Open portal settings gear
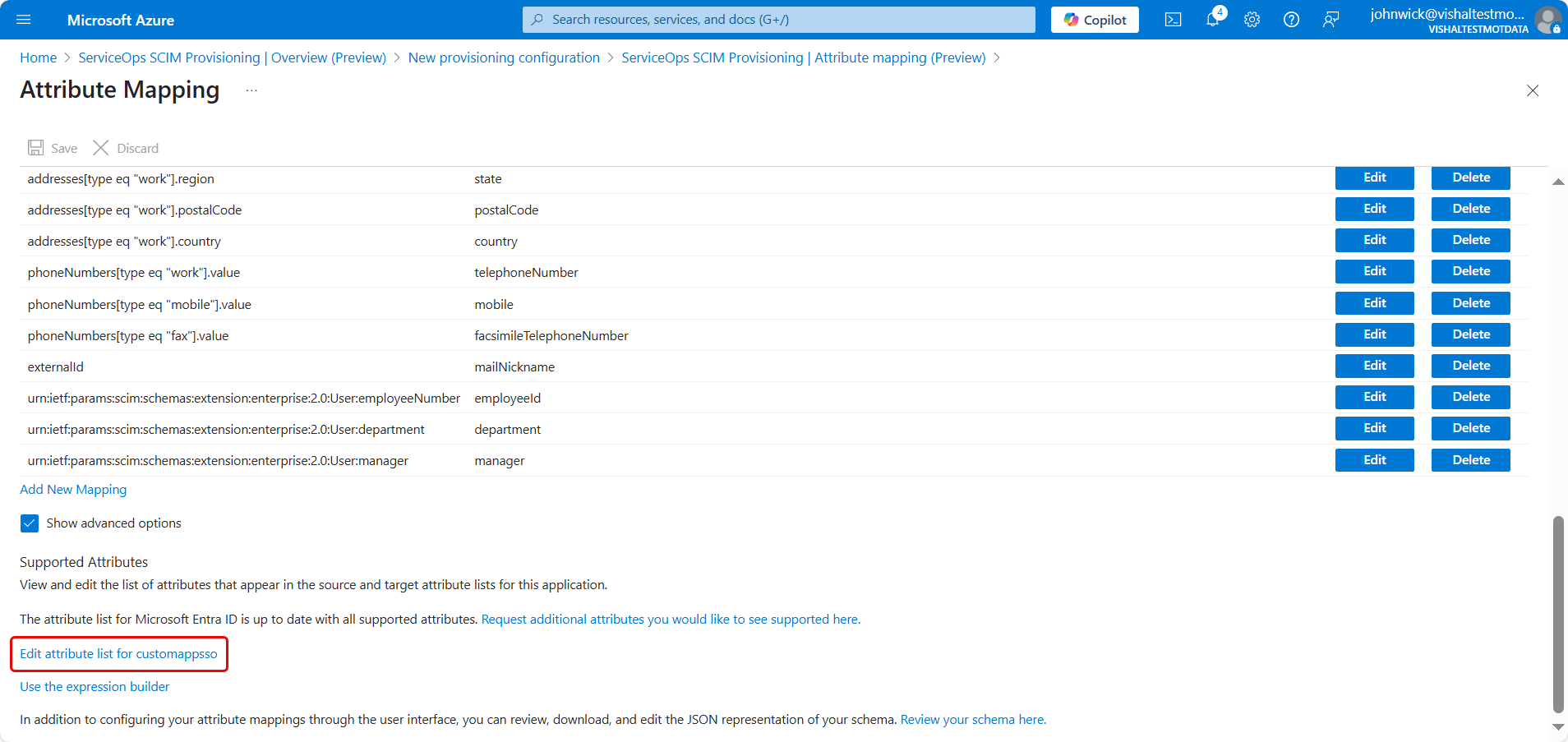The height and width of the screenshot is (742, 1568). coord(1252,20)
